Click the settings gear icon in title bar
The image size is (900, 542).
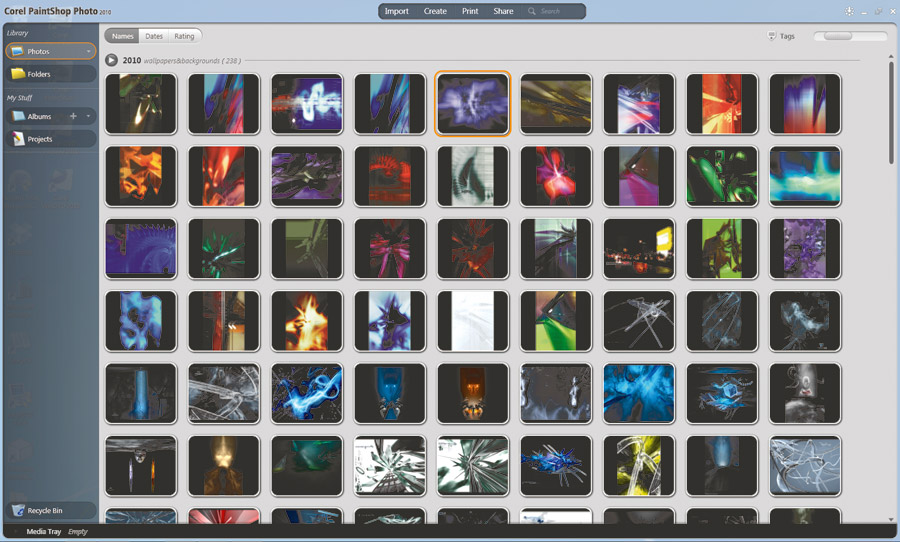click(848, 11)
